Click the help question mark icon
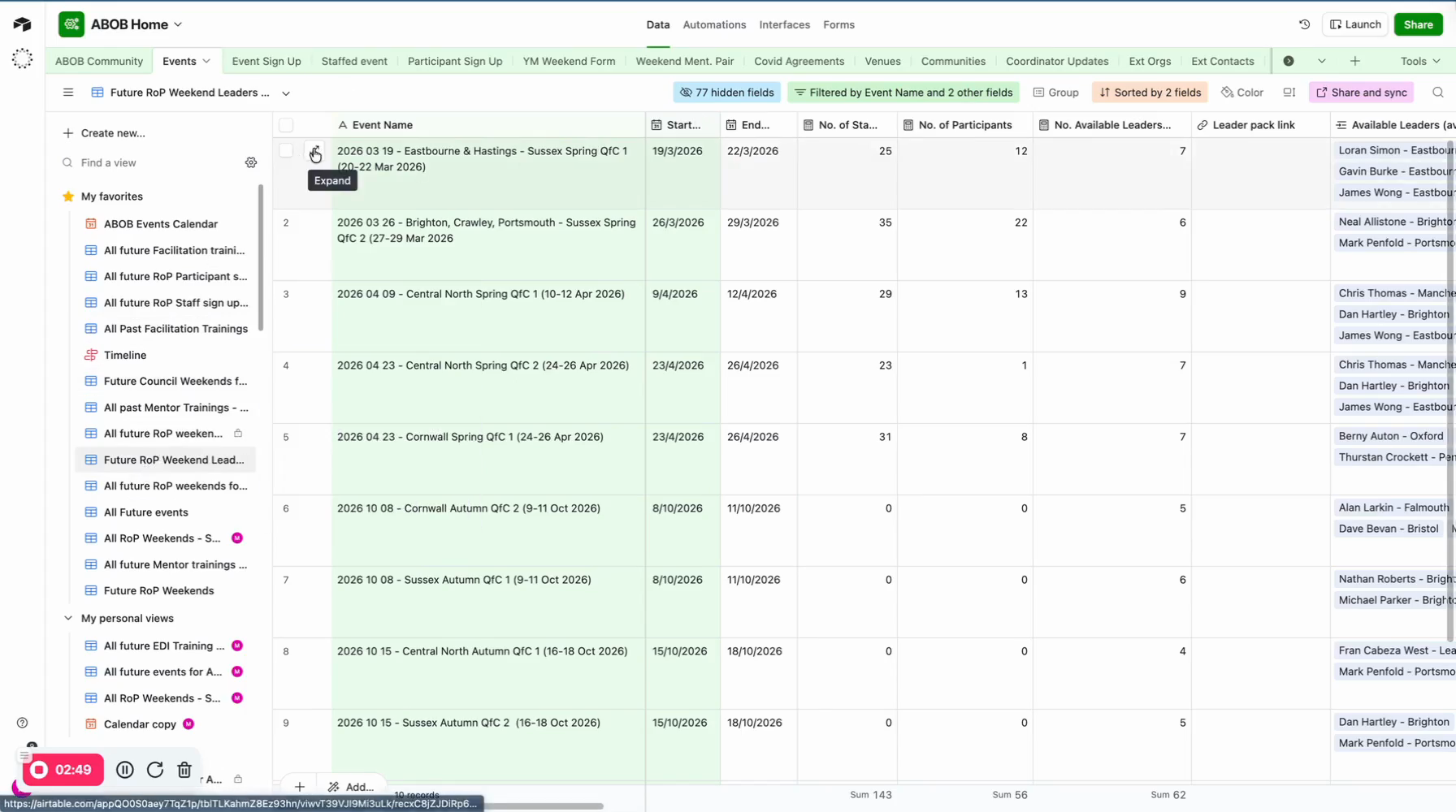1456x812 pixels. (x=22, y=723)
